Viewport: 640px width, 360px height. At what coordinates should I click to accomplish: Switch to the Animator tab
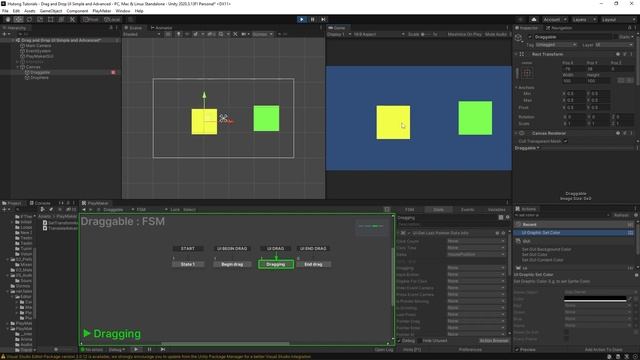pos(162,28)
